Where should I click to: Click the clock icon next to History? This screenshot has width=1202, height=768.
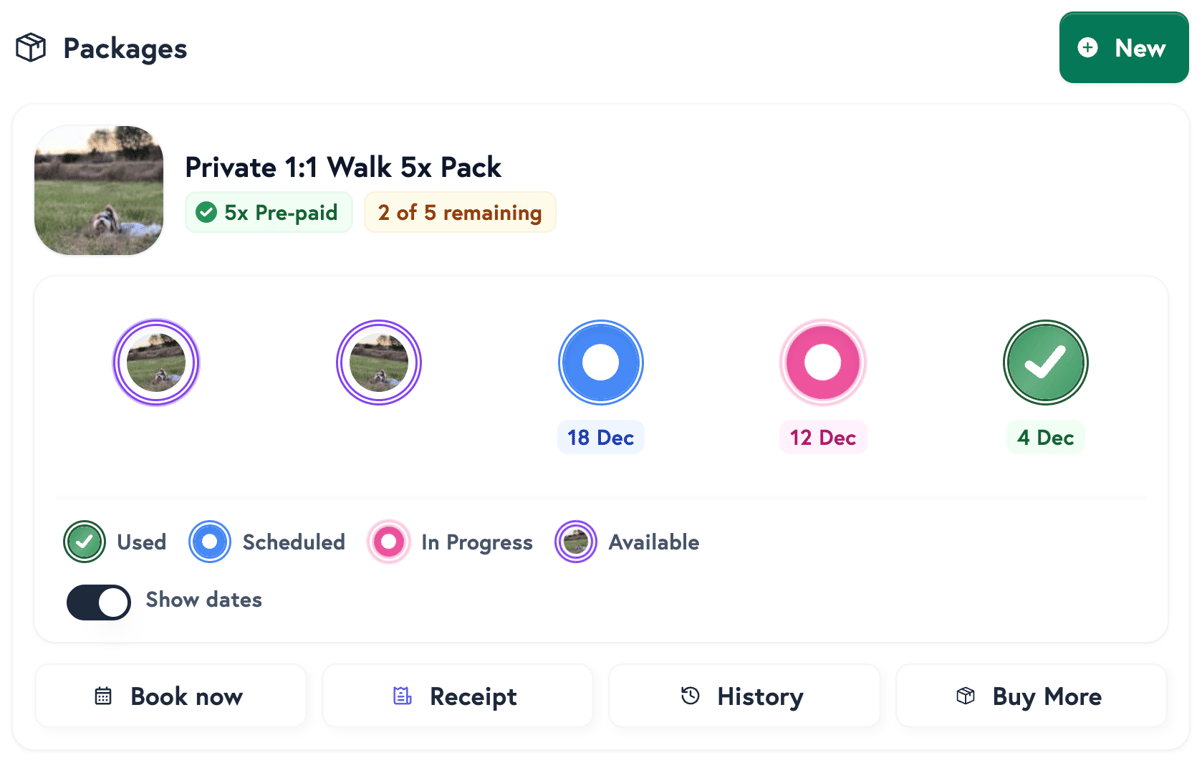[x=691, y=695]
